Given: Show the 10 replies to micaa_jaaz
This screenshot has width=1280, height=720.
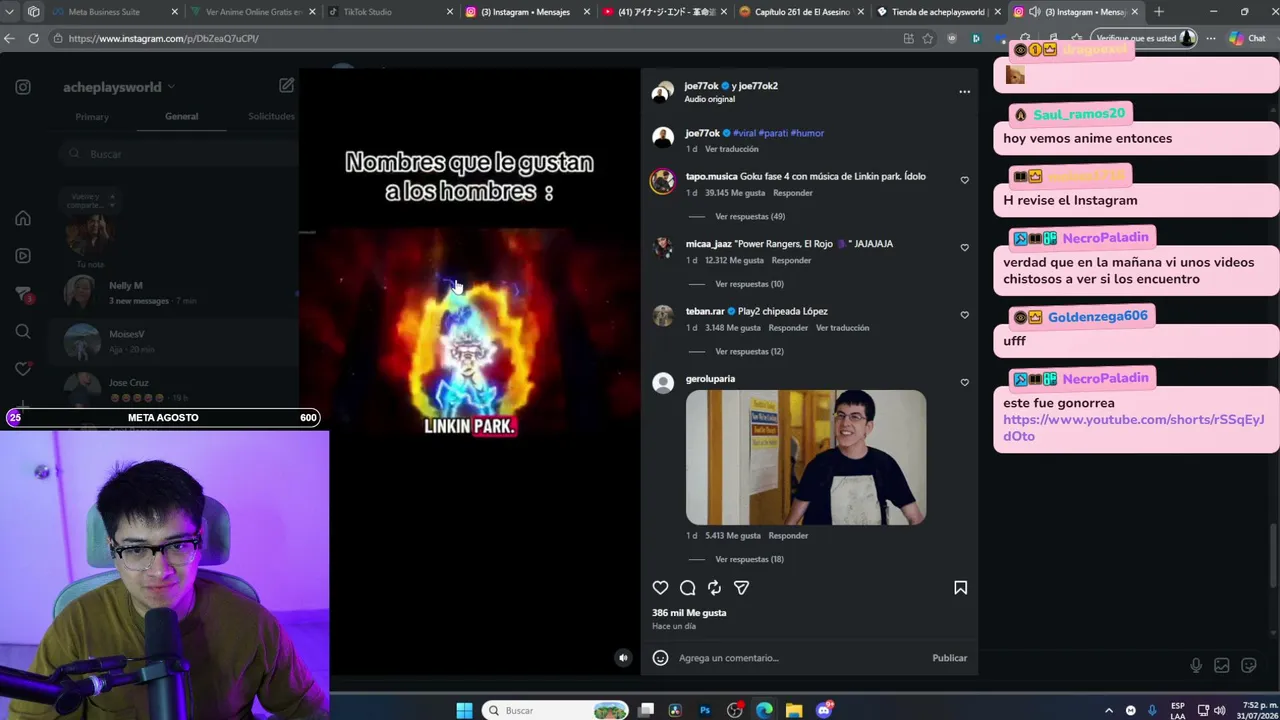Looking at the screenshot, I should [749, 284].
